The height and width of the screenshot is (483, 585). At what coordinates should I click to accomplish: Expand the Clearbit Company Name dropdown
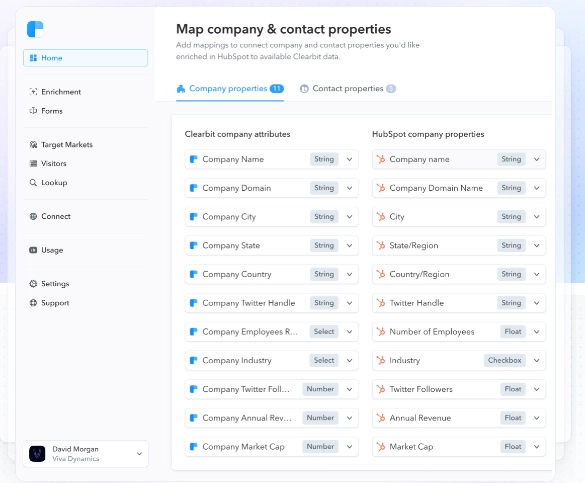tap(350, 159)
